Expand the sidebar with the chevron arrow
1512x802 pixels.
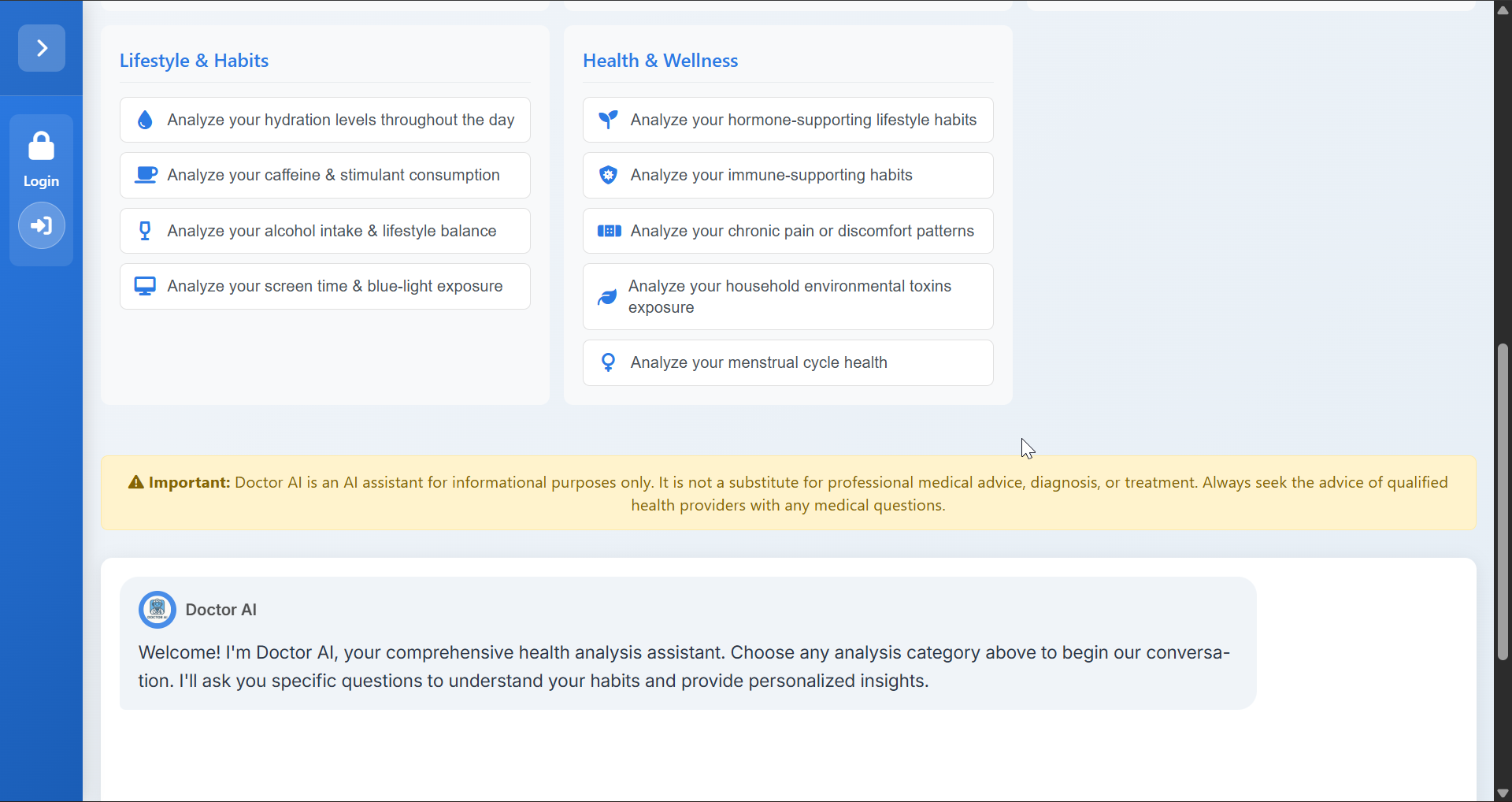coord(42,48)
